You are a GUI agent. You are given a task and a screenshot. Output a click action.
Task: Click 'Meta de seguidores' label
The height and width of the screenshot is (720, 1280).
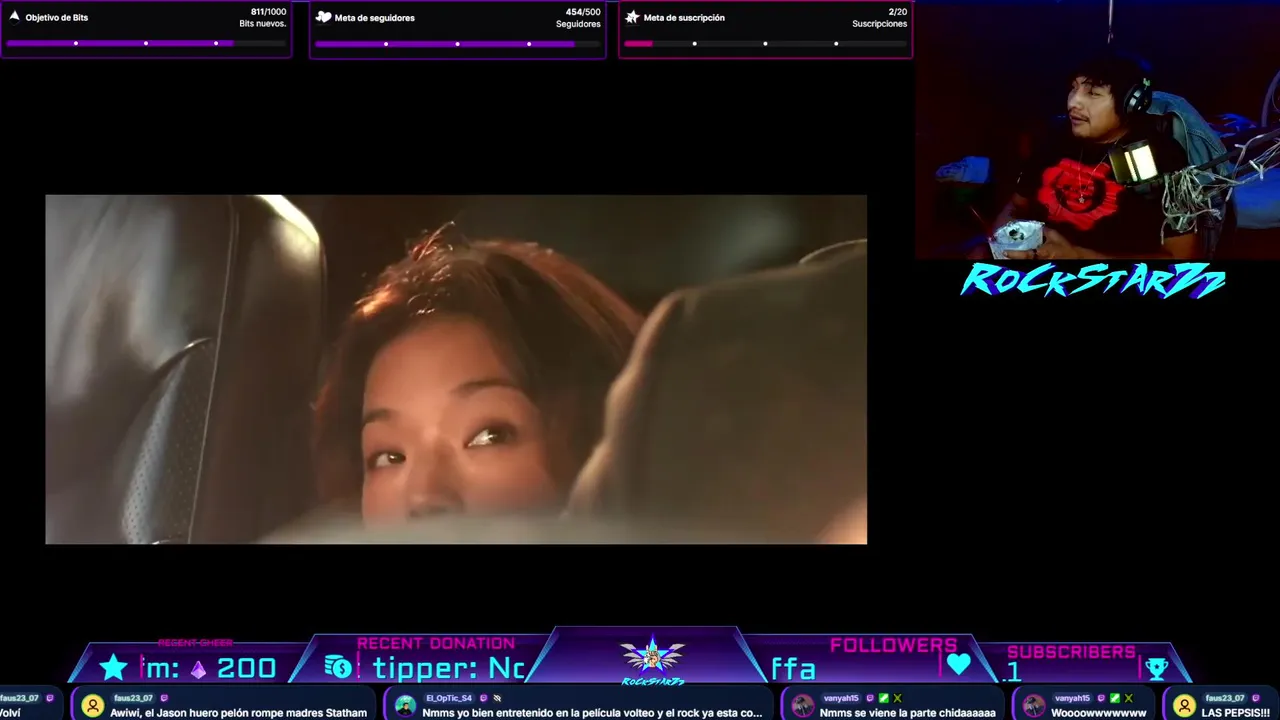pyautogui.click(x=375, y=17)
